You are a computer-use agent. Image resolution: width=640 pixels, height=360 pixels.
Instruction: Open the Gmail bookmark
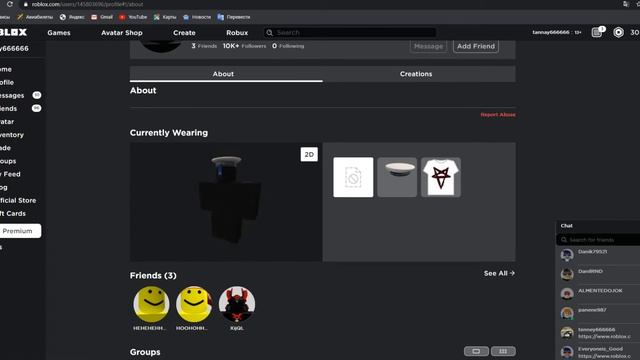[x=102, y=17]
